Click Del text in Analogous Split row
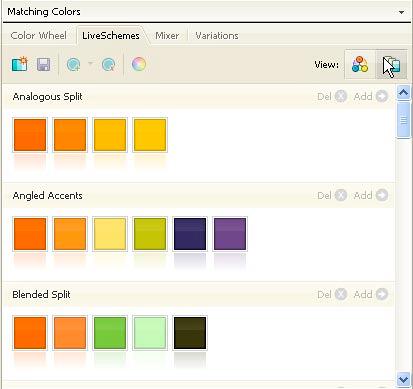The width and height of the screenshot is (413, 389). 324,97
